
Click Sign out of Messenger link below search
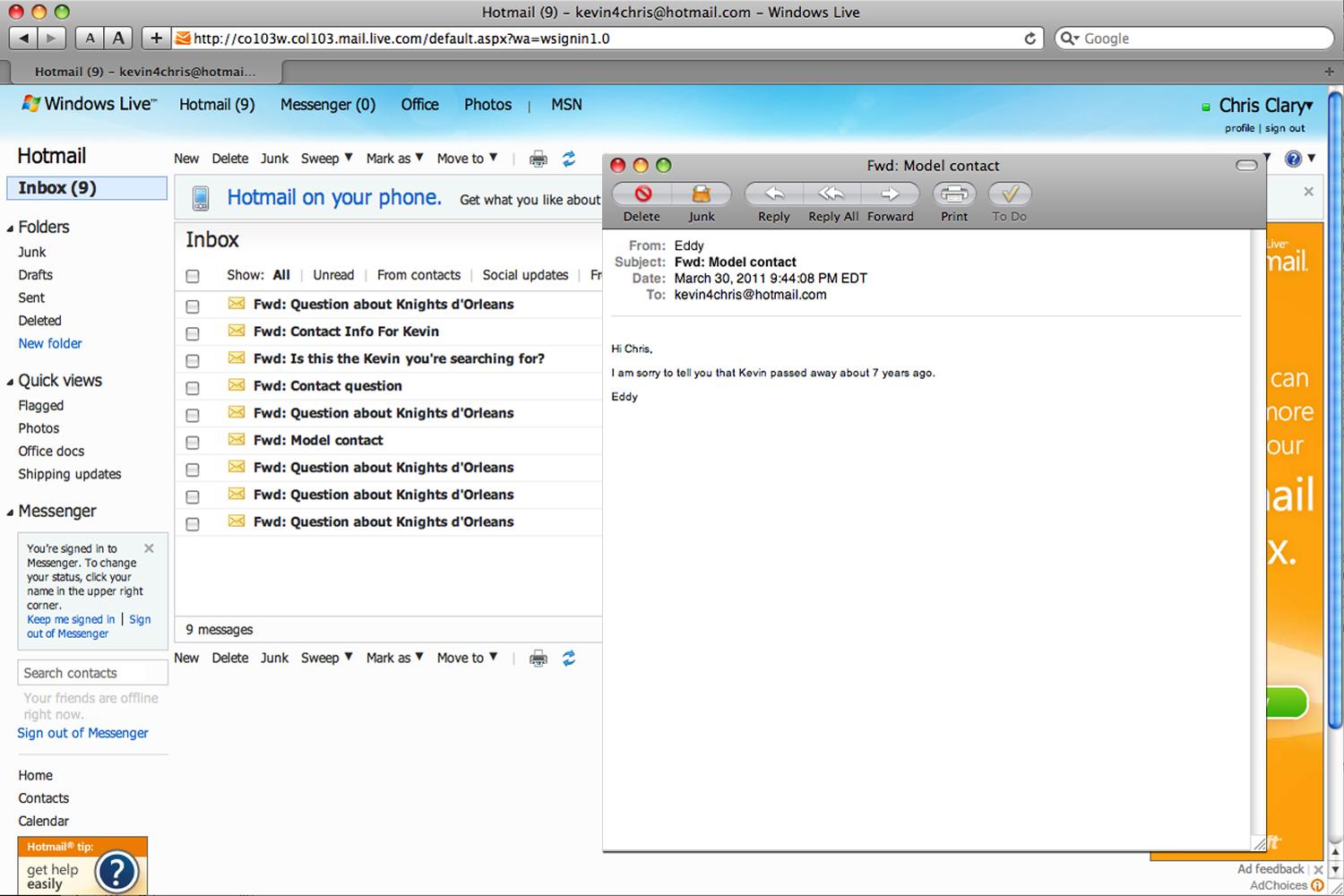click(82, 733)
